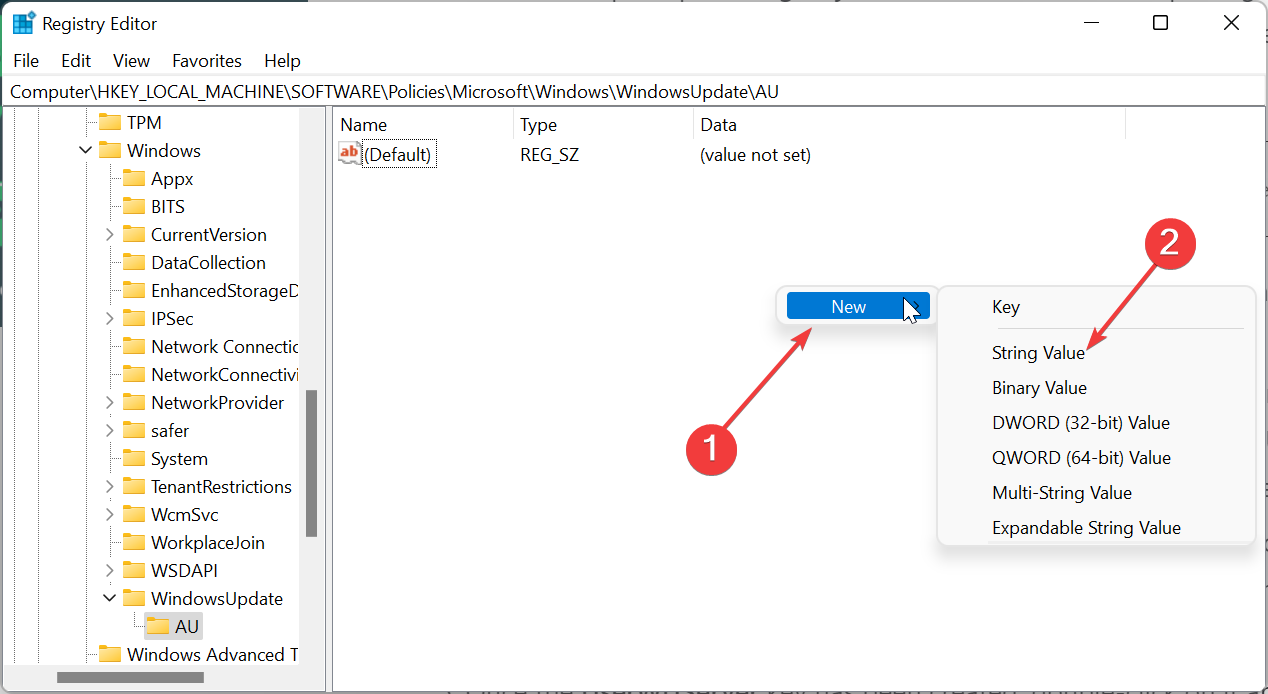Click the BITS folder icon
This screenshot has width=1268, height=694.
133,207
